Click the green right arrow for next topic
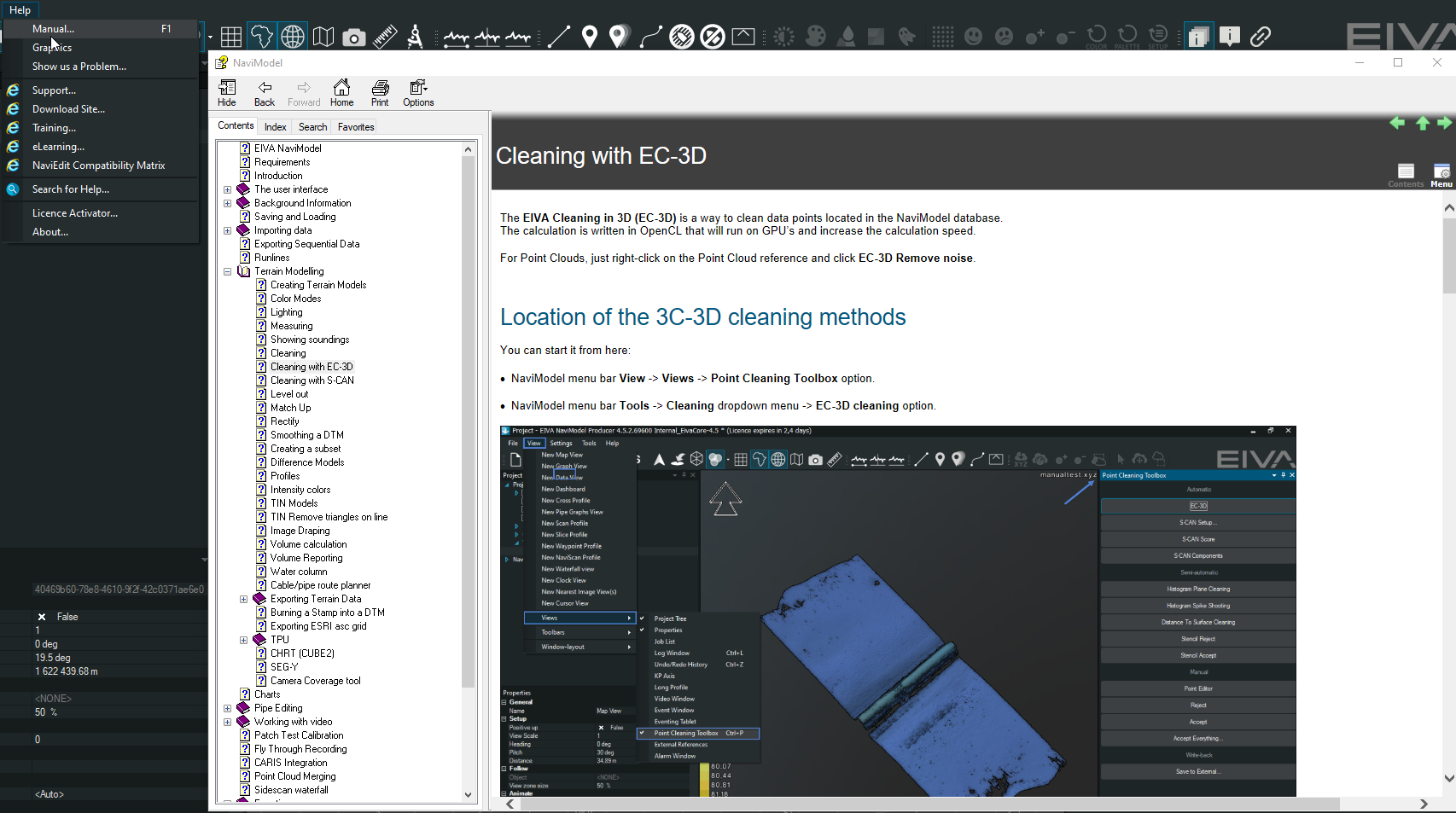 tap(1444, 123)
